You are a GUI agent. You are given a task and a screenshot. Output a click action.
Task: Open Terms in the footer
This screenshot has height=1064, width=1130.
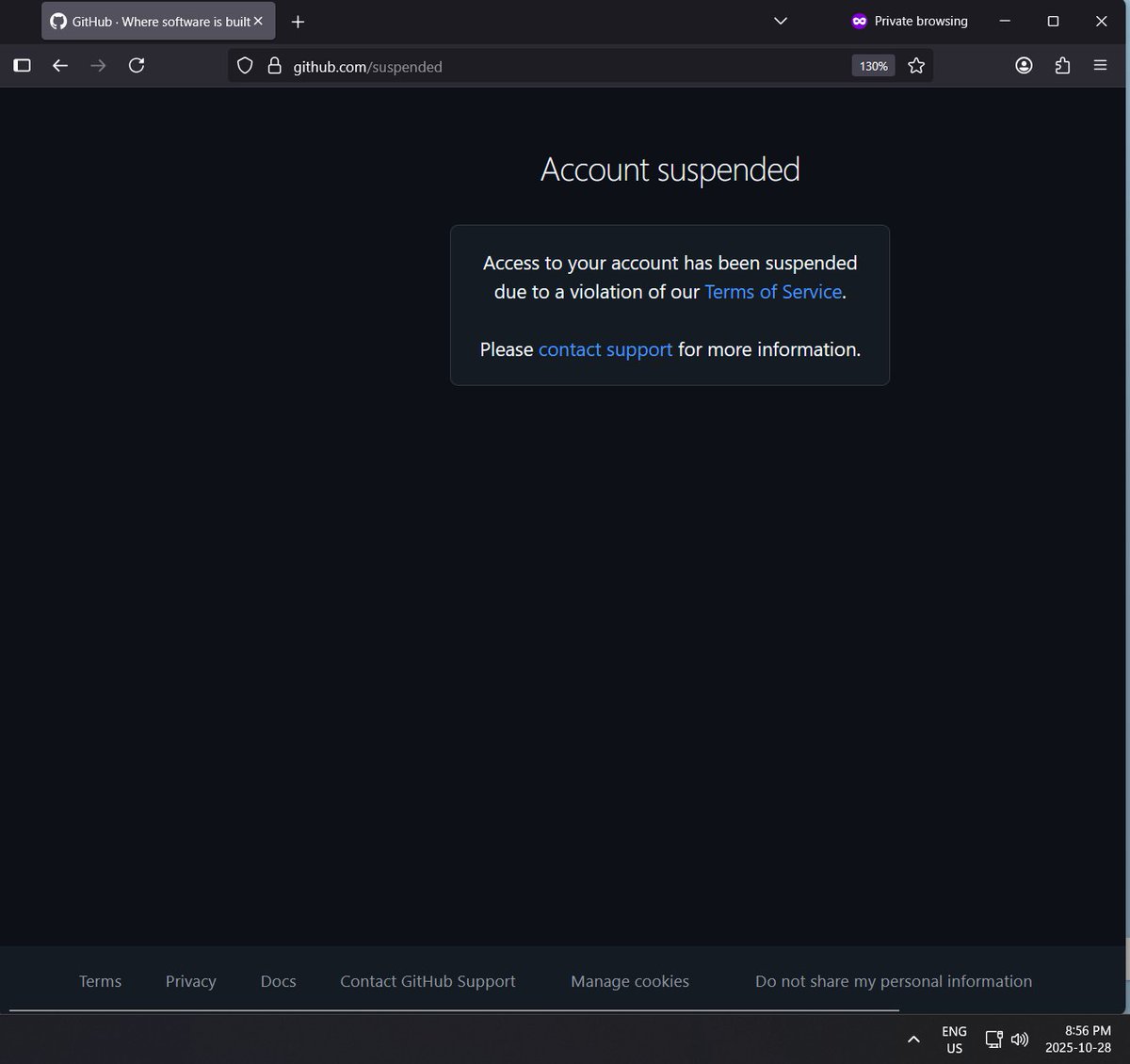(100, 981)
